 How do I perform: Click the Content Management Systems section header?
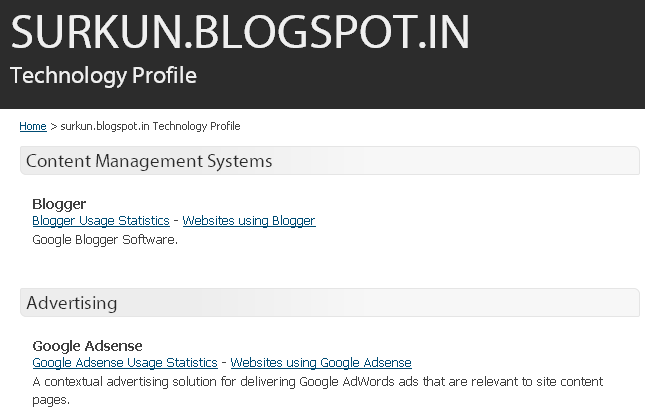330,161
